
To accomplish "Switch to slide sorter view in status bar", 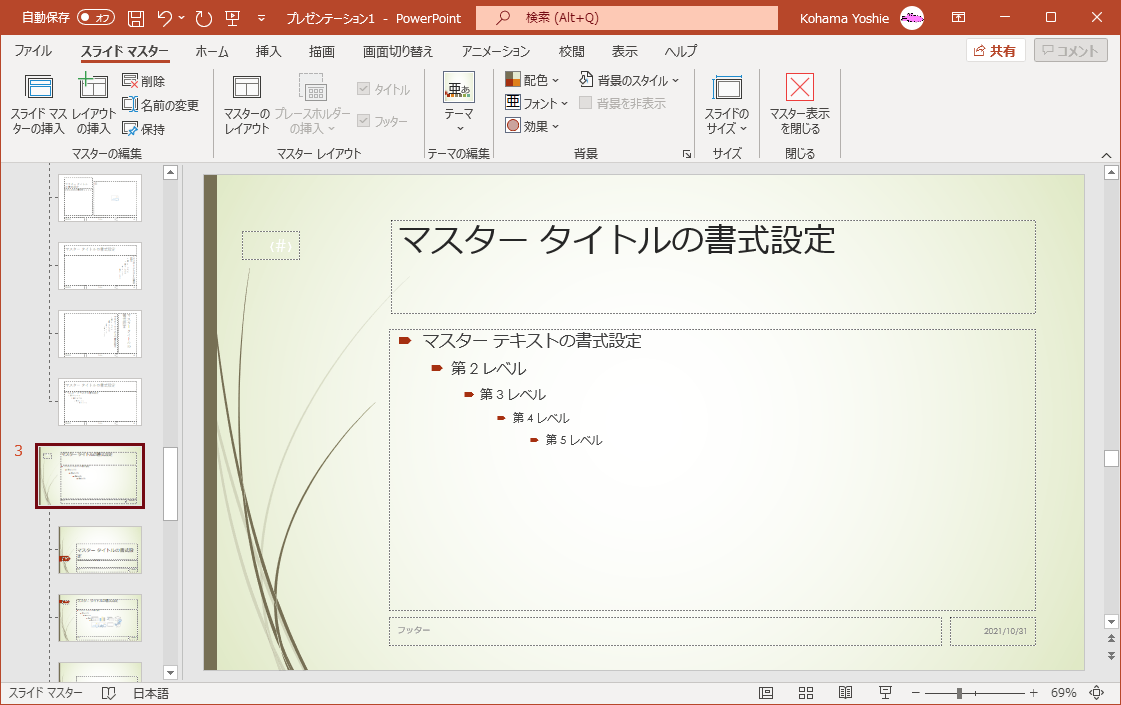I will click(x=806, y=693).
